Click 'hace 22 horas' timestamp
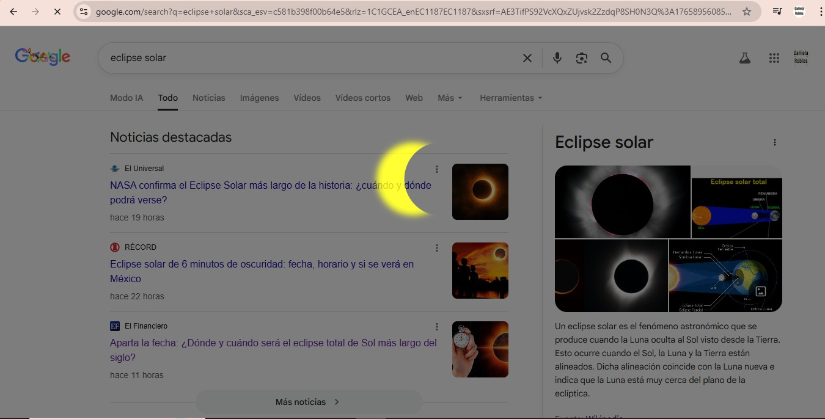 pos(137,296)
